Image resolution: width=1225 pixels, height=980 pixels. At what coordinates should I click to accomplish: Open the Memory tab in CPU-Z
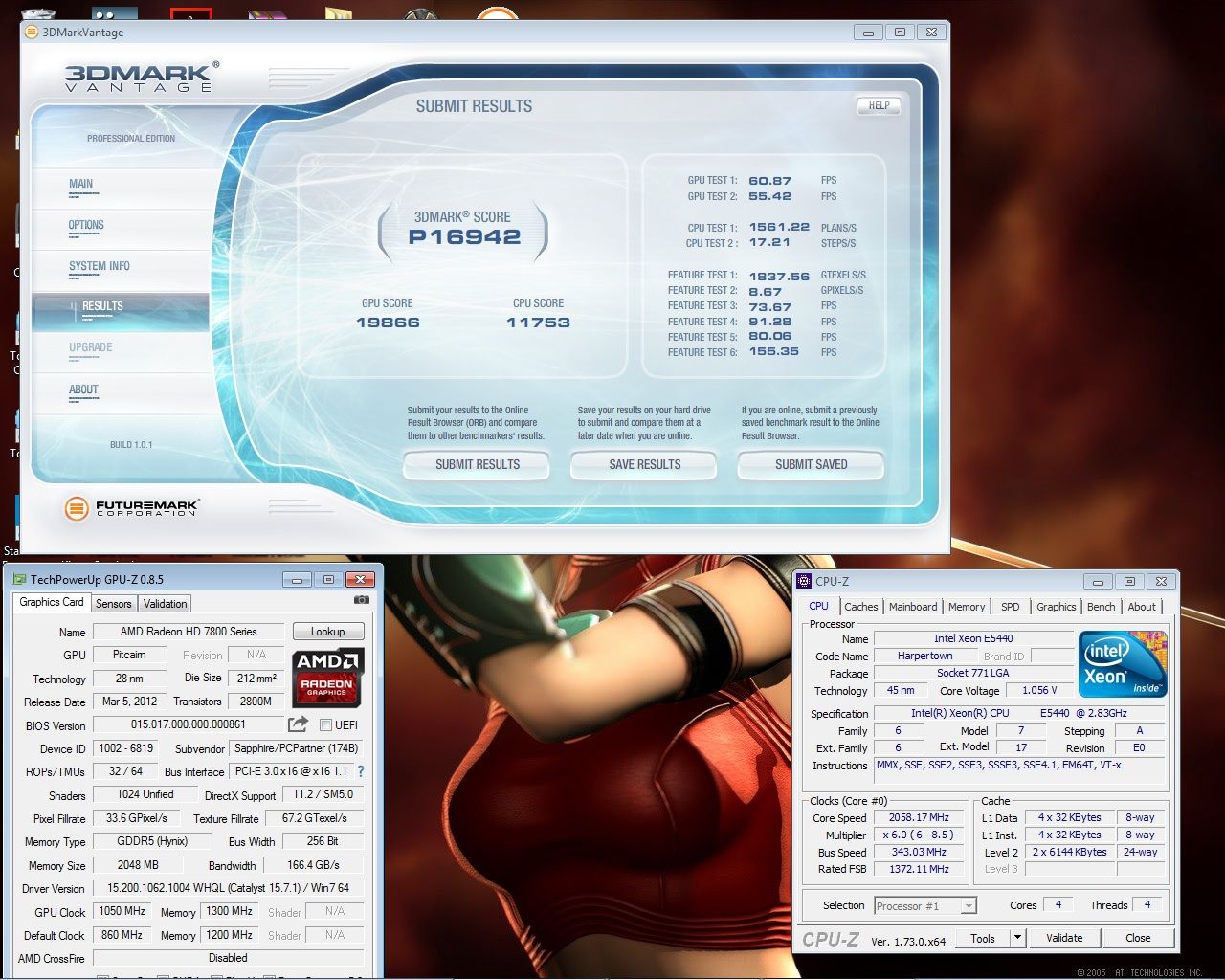[x=967, y=607]
